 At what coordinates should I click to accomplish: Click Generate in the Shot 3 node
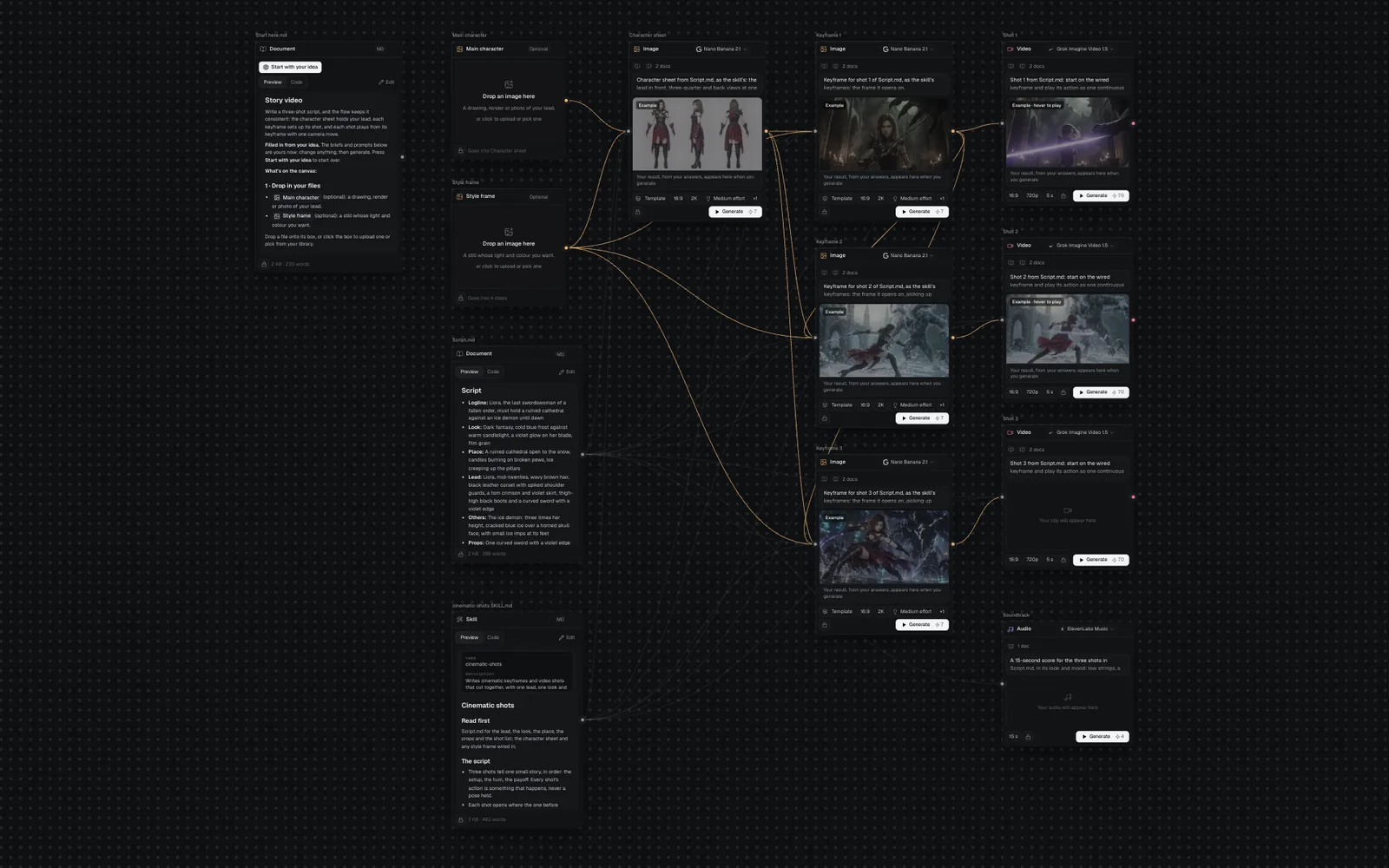coord(1101,560)
